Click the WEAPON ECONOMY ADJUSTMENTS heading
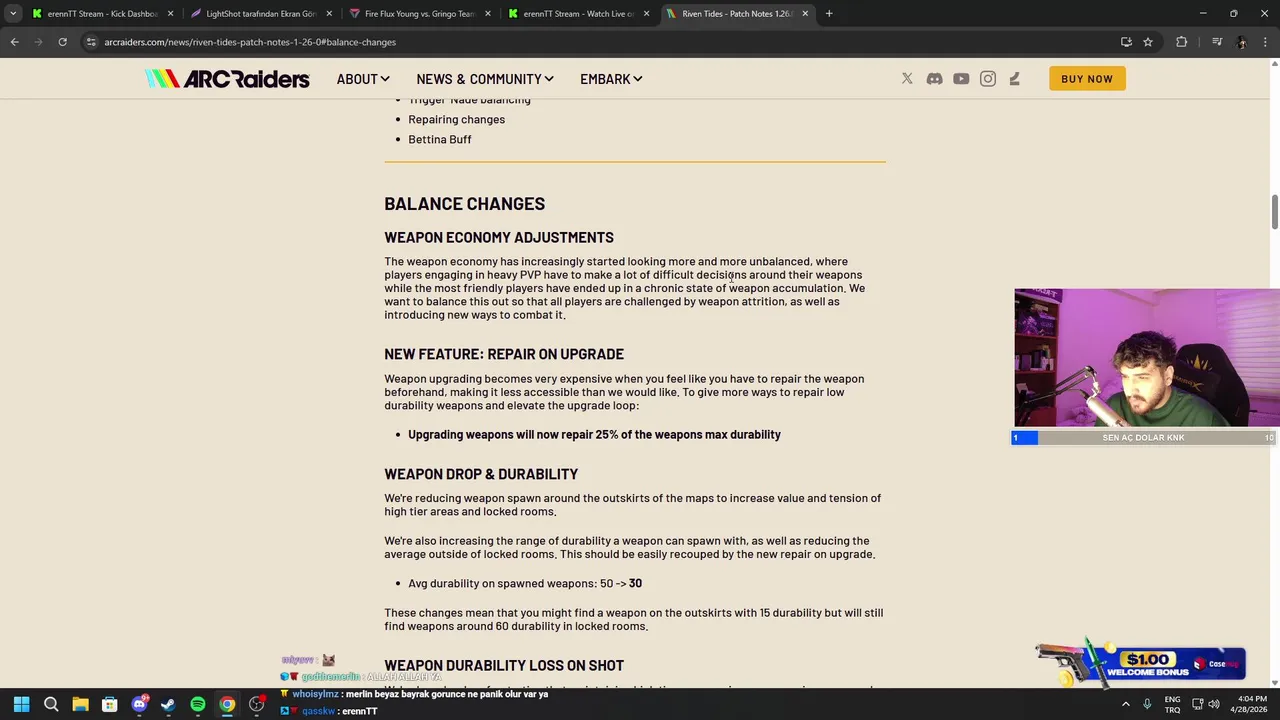Screen dimensions: 1280x720 click(x=499, y=237)
